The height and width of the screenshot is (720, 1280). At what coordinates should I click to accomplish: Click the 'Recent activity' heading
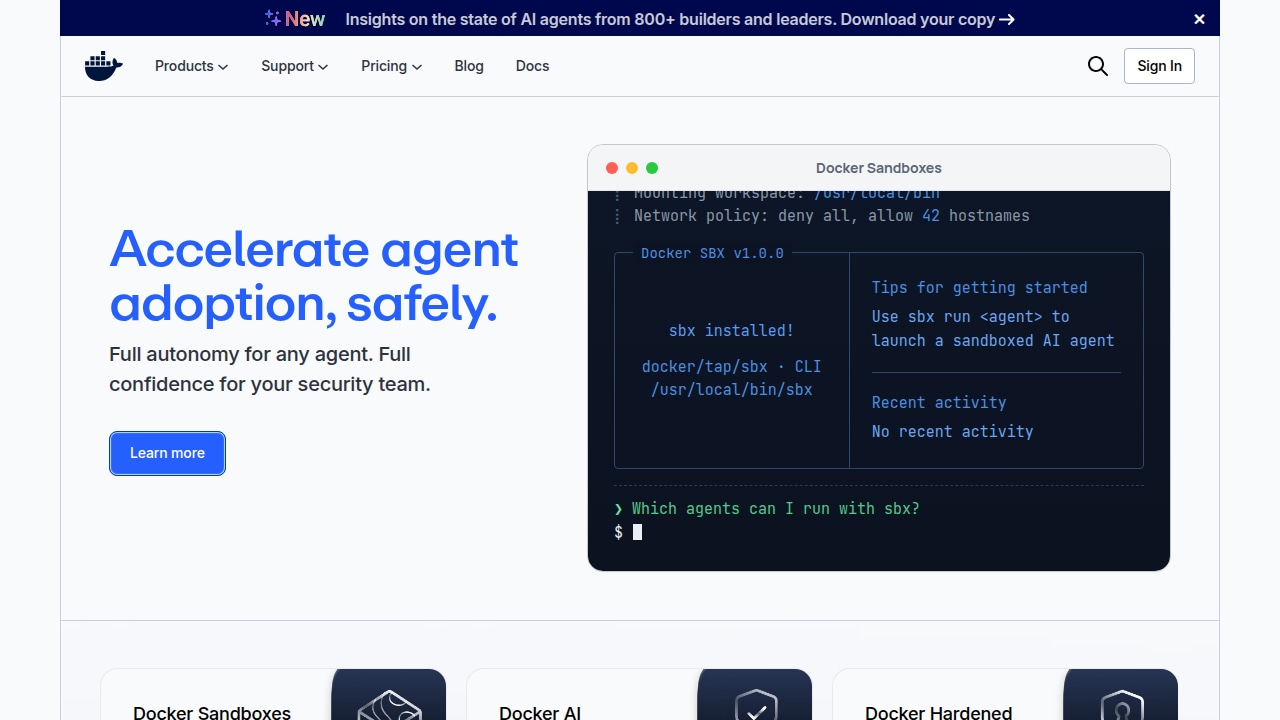[x=939, y=402]
